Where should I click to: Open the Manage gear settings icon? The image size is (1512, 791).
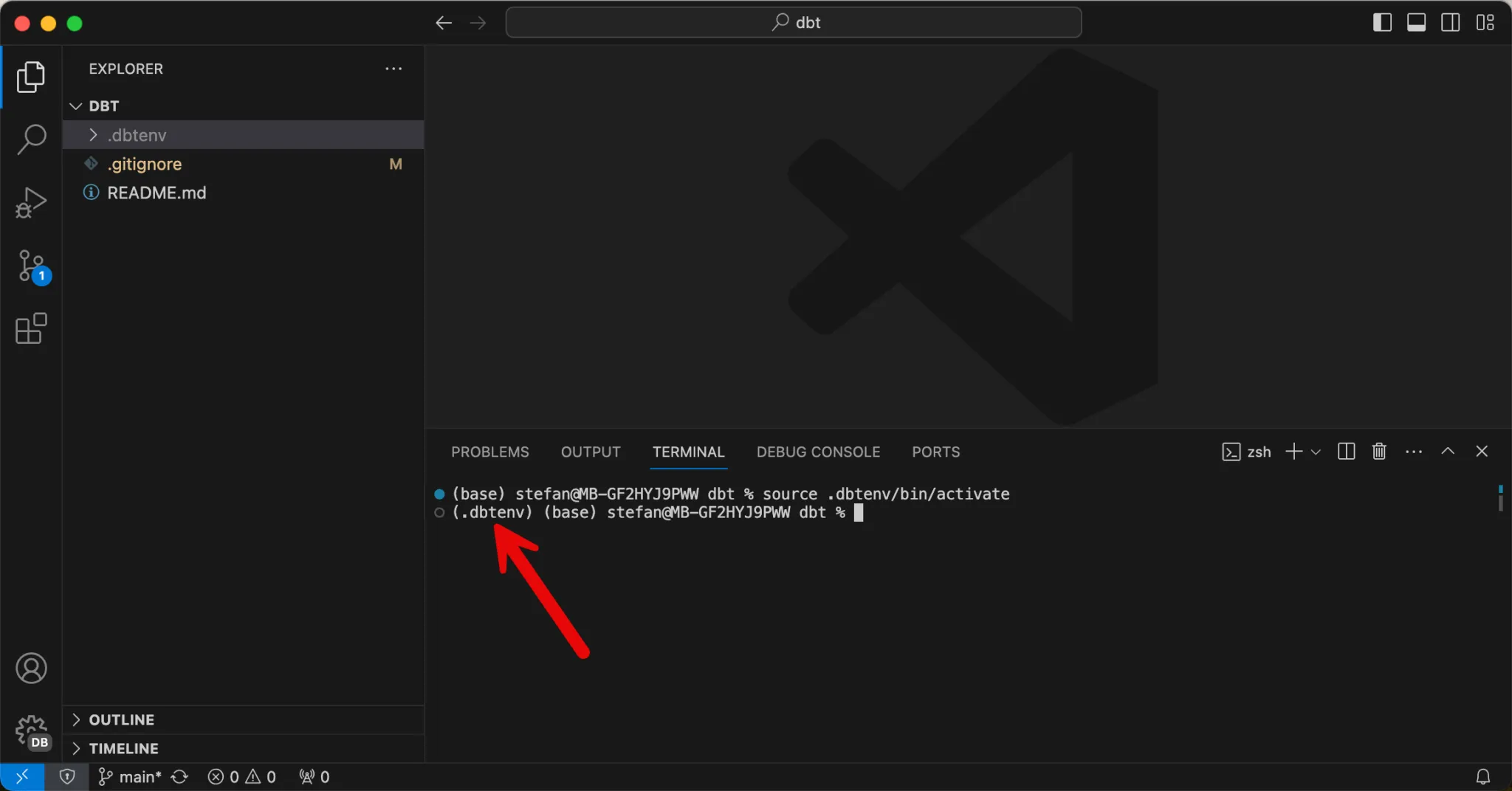tap(31, 731)
